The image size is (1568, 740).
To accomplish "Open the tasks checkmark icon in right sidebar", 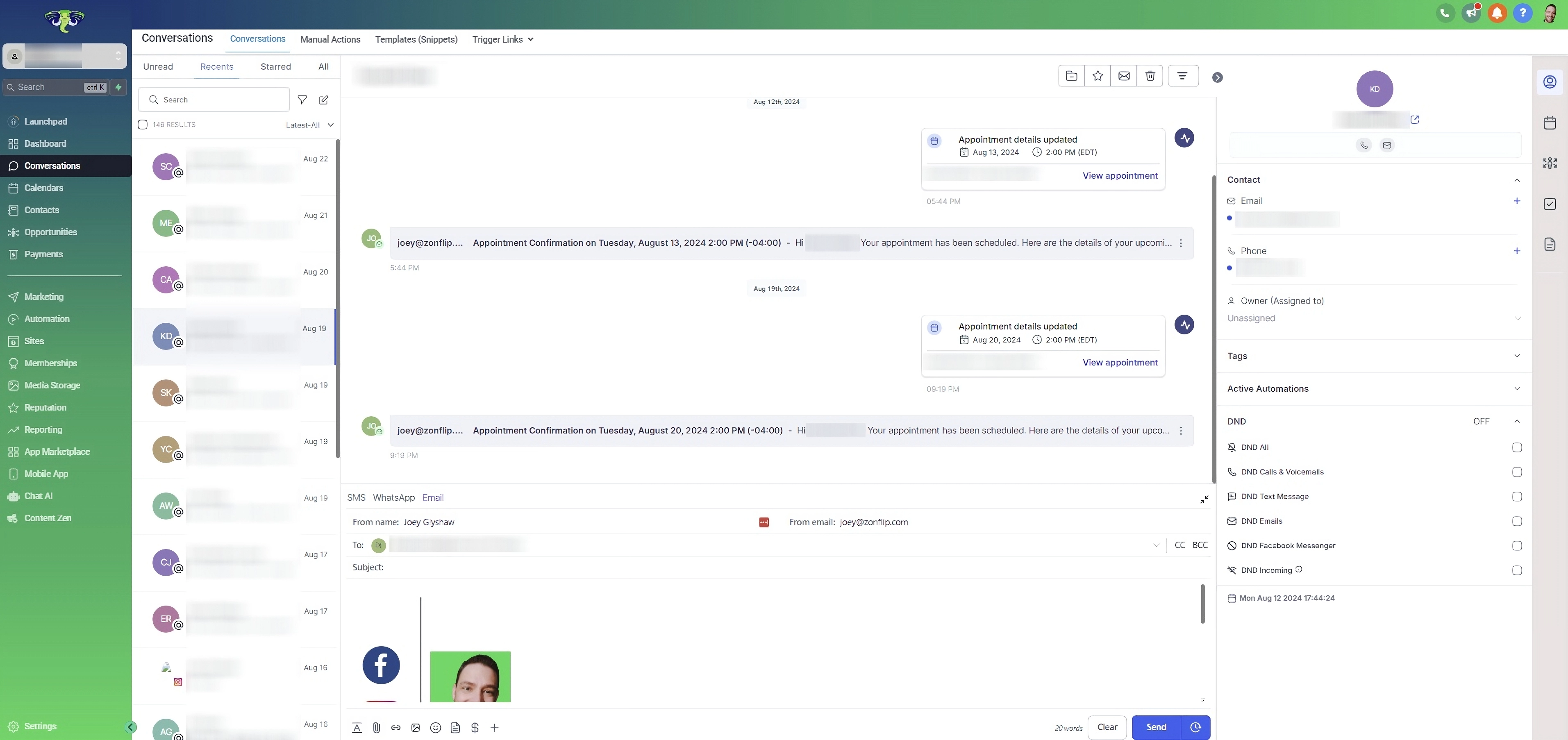I will click(x=1550, y=204).
